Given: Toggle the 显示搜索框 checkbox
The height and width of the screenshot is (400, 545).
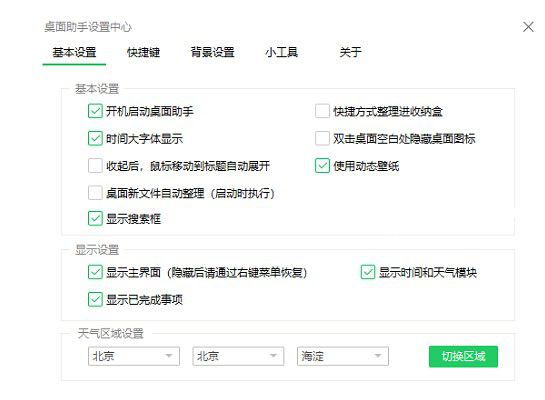Looking at the screenshot, I should point(95,219).
